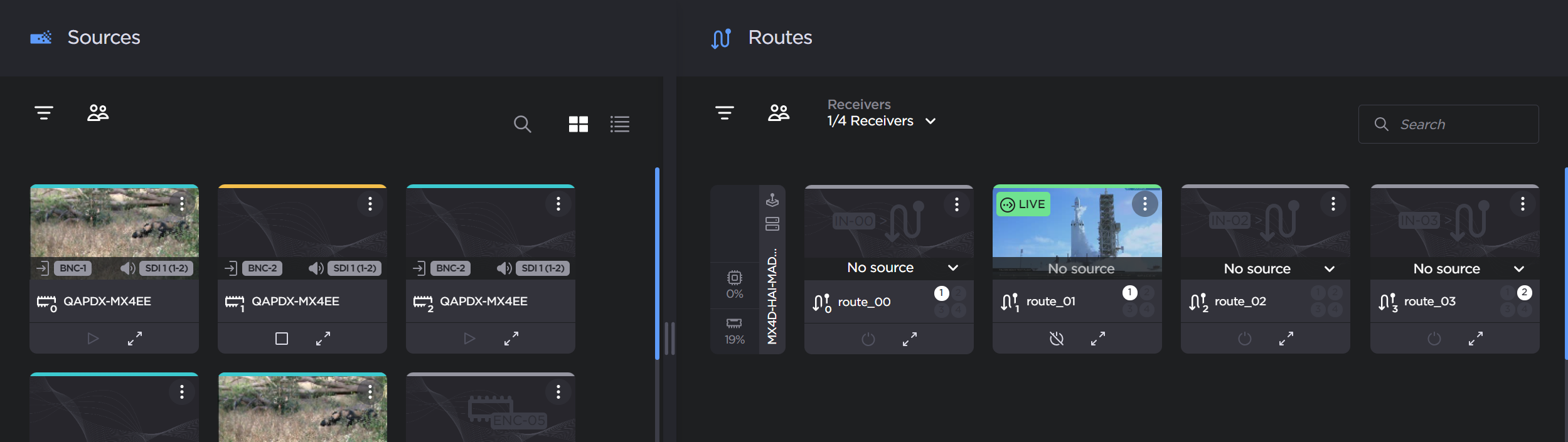Image resolution: width=1568 pixels, height=442 pixels.
Task: Start the first QAPDX-MX4EE encoder
Action: point(93,339)
